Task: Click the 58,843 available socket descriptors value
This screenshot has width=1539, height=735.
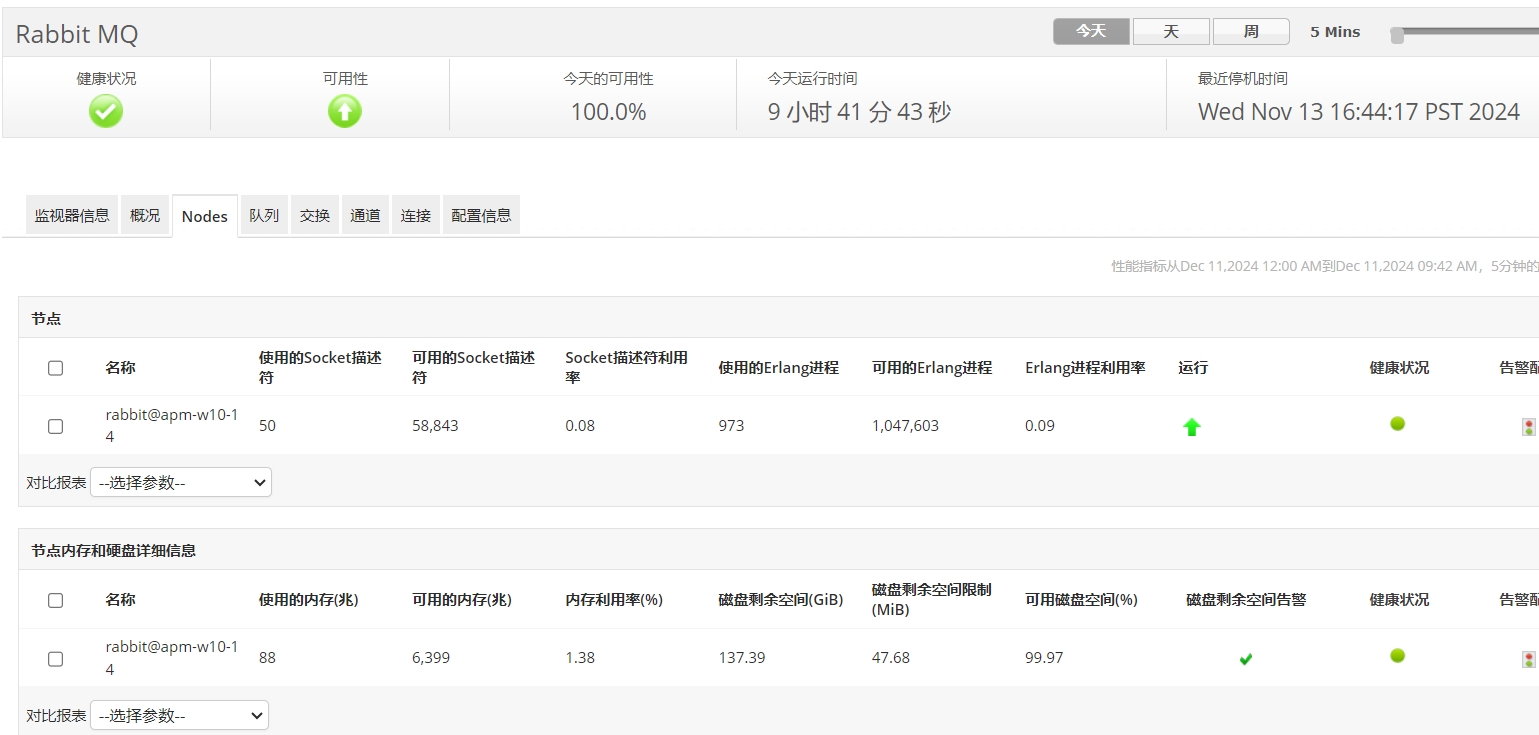Action: [x=435, y=426]
